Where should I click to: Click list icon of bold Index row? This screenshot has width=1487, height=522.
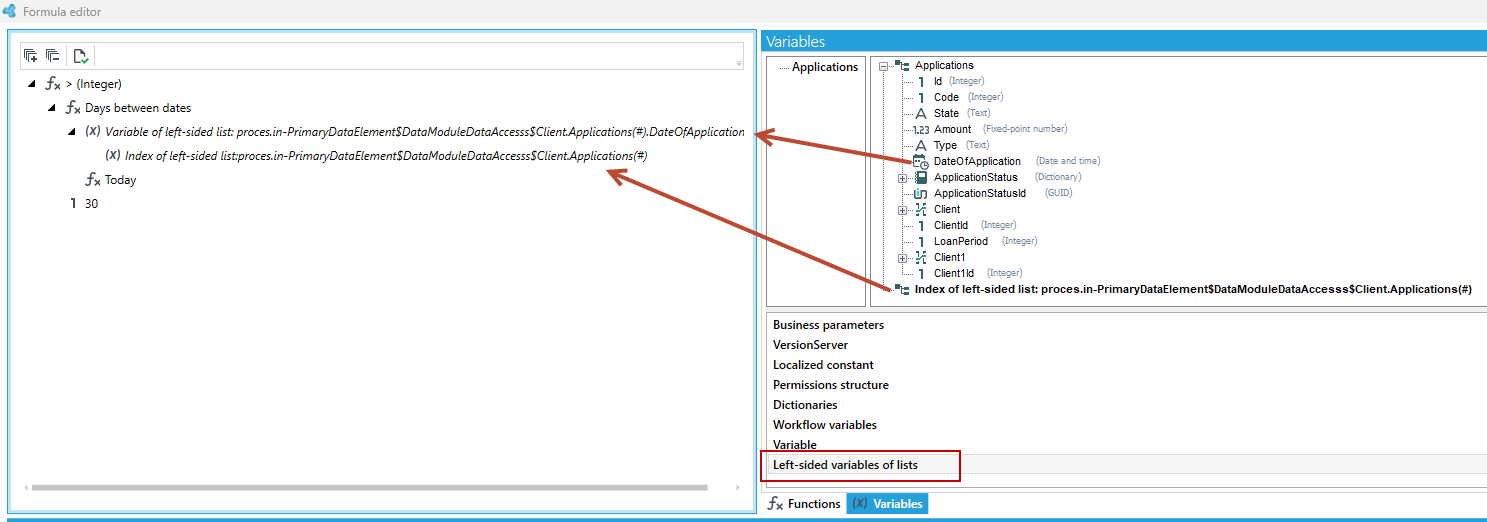pyautogui.click(x=902, y=289)
